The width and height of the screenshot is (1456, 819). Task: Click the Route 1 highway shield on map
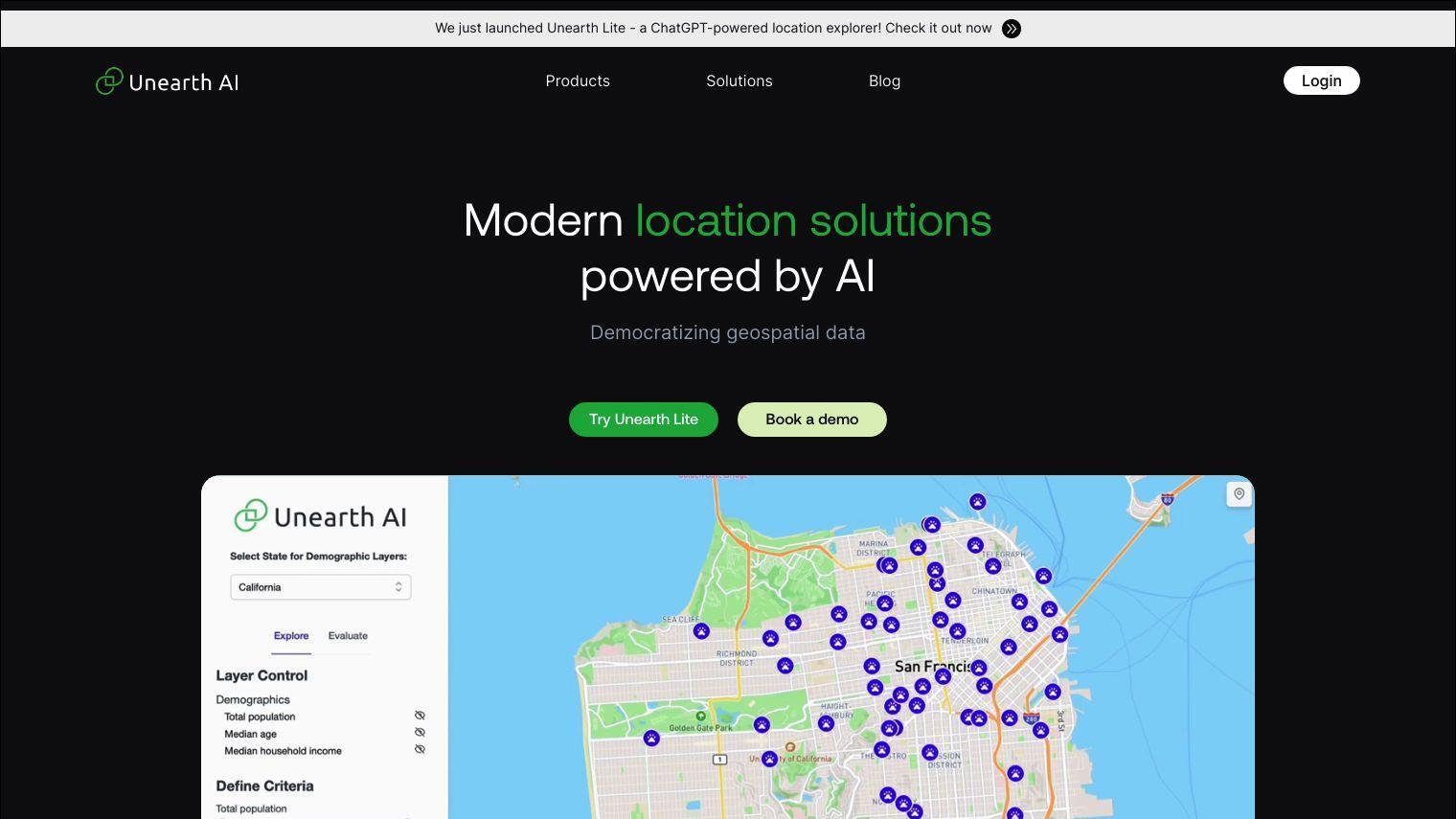click(x=720, y=760)
